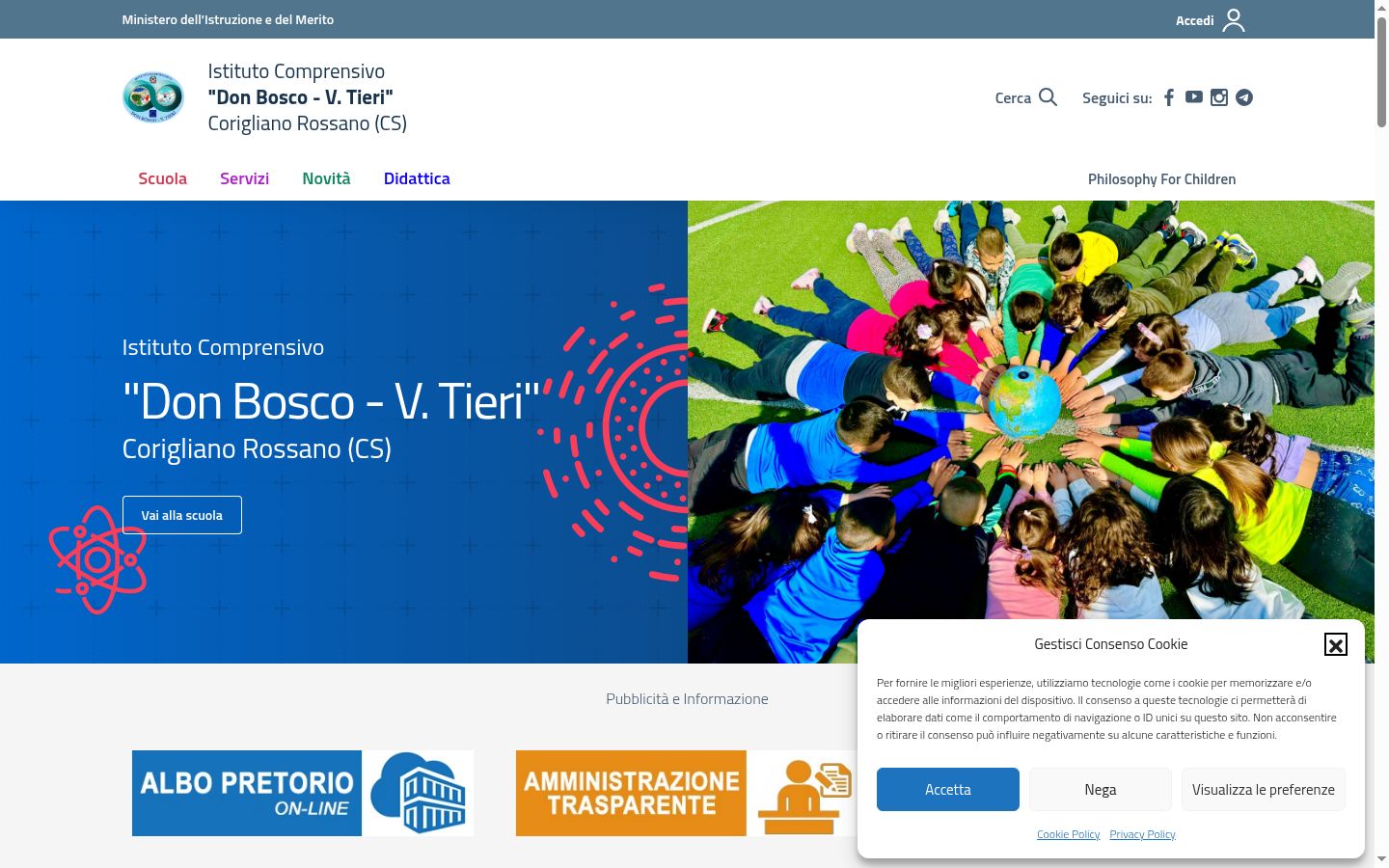The height and width of the screenshot is (868, 1389).
Task: Reject cookies with the Nega button
Action: (1101, 789)
